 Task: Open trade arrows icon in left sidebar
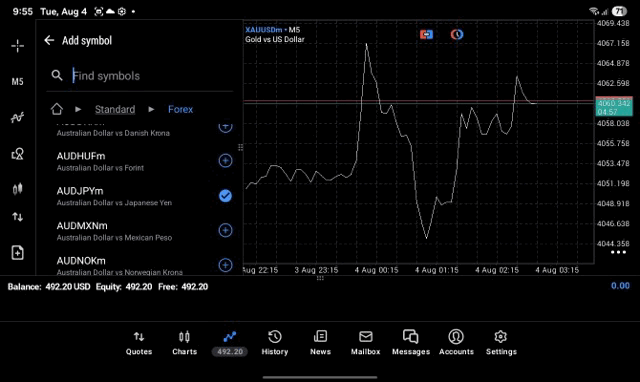(18, 217)
